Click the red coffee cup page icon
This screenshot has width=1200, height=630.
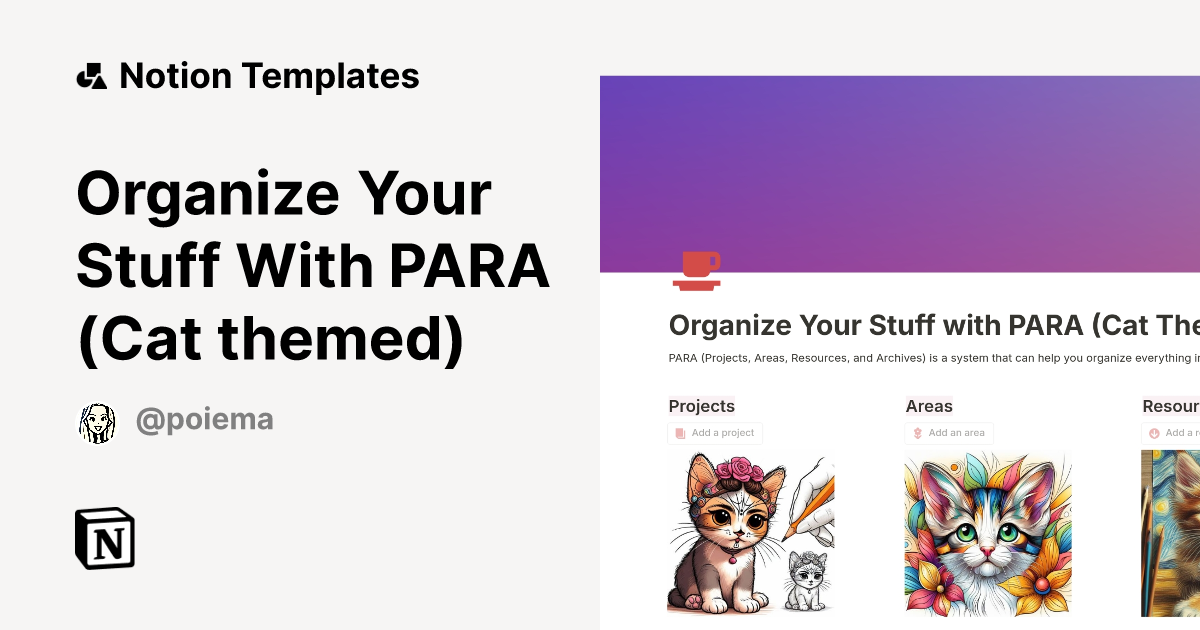coord(697,270)
